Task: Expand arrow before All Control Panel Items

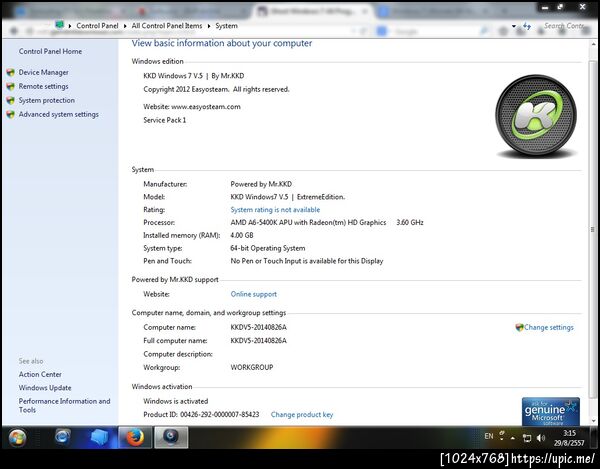Action: 125,26
